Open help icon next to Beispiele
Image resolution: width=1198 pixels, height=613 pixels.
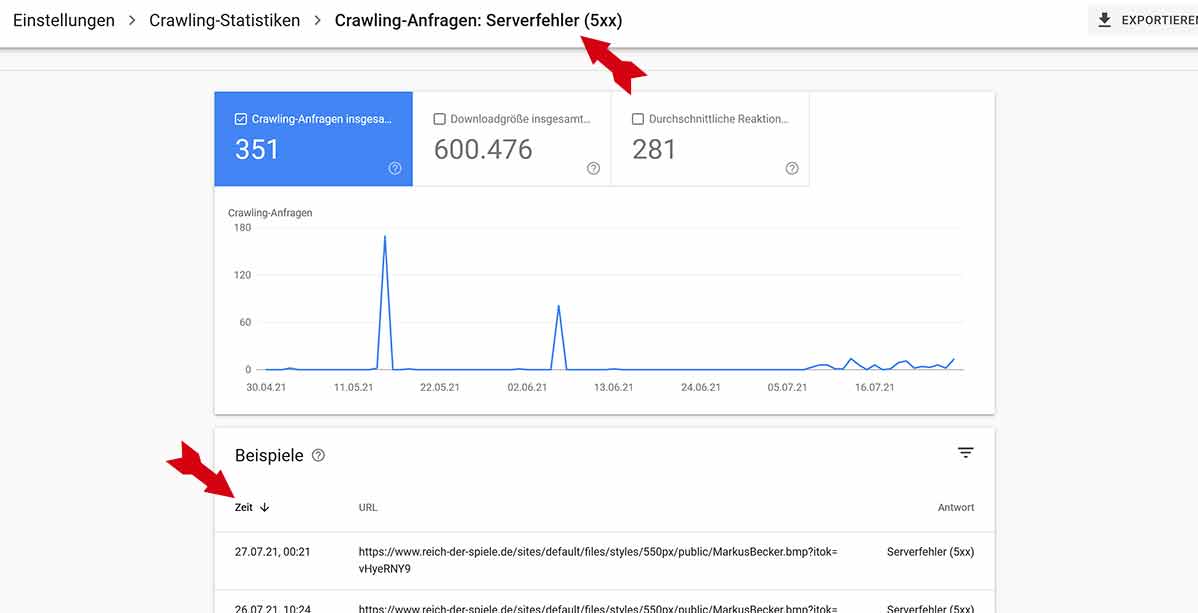coord(319,456)
